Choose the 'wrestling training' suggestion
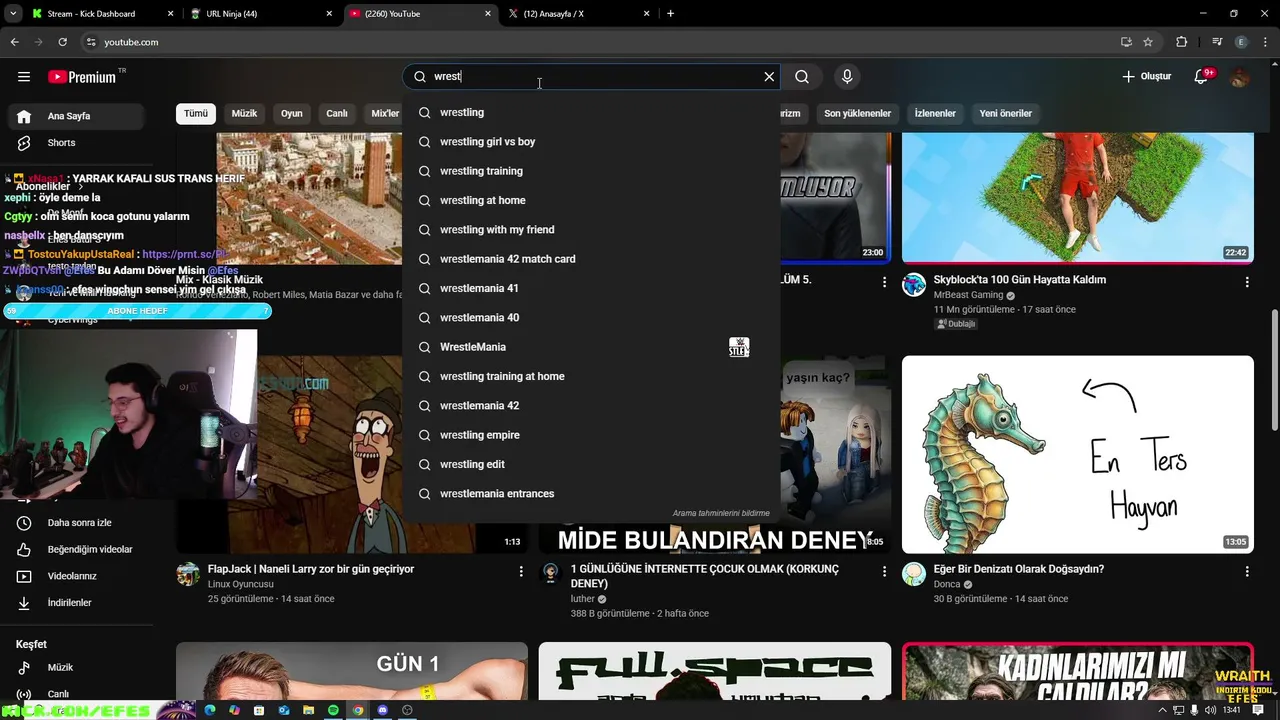 [591, 171]
